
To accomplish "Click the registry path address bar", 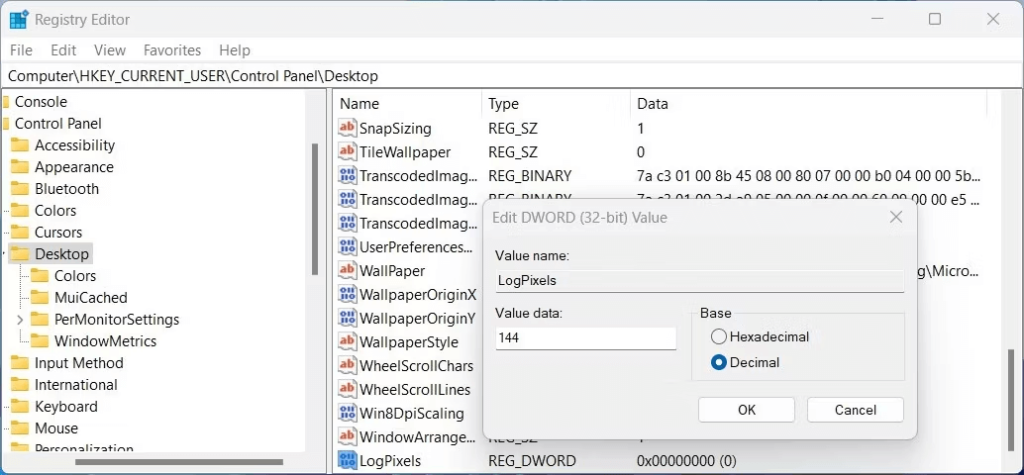I will (500, 76).
